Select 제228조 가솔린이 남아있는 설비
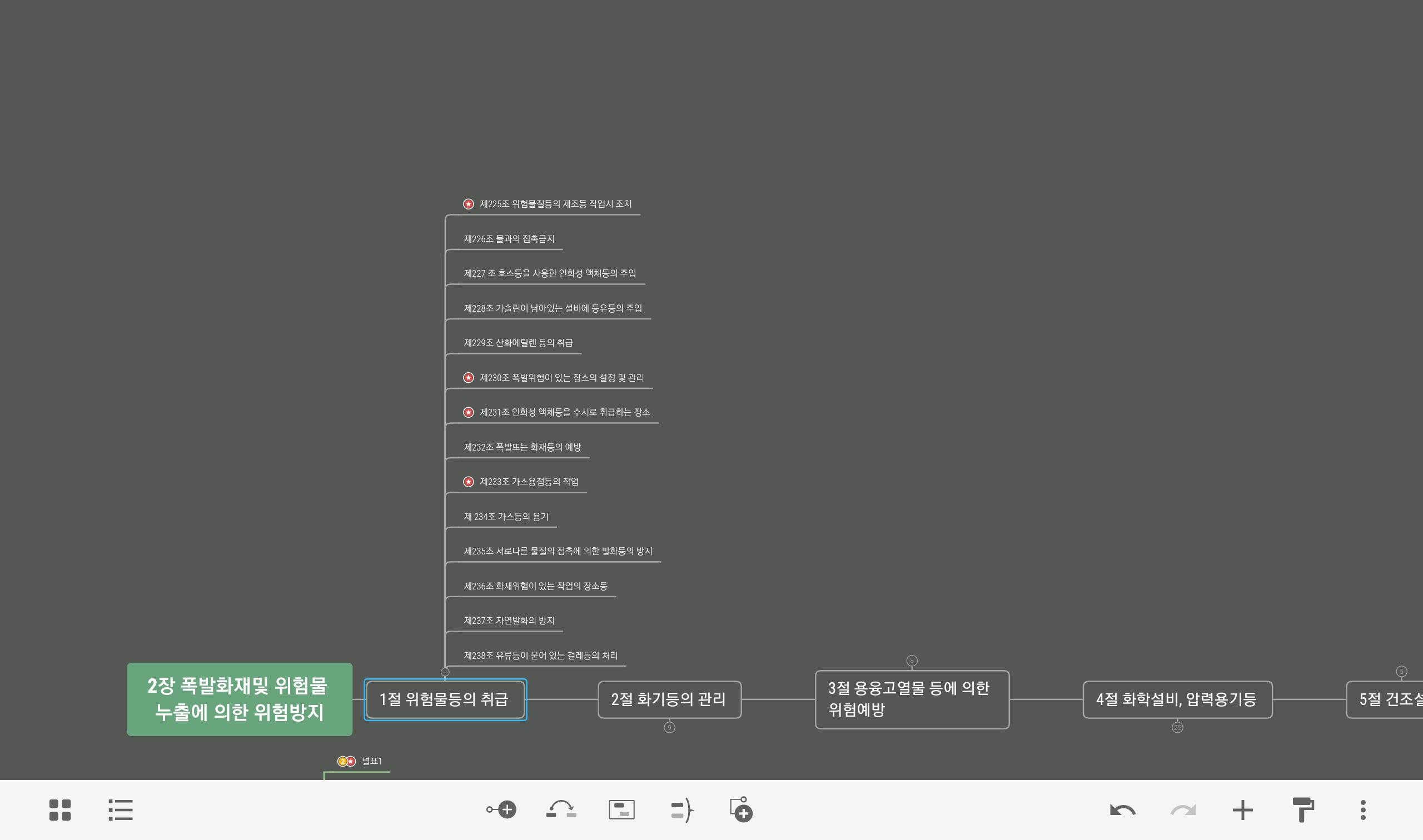 click(x=553, y=308)
